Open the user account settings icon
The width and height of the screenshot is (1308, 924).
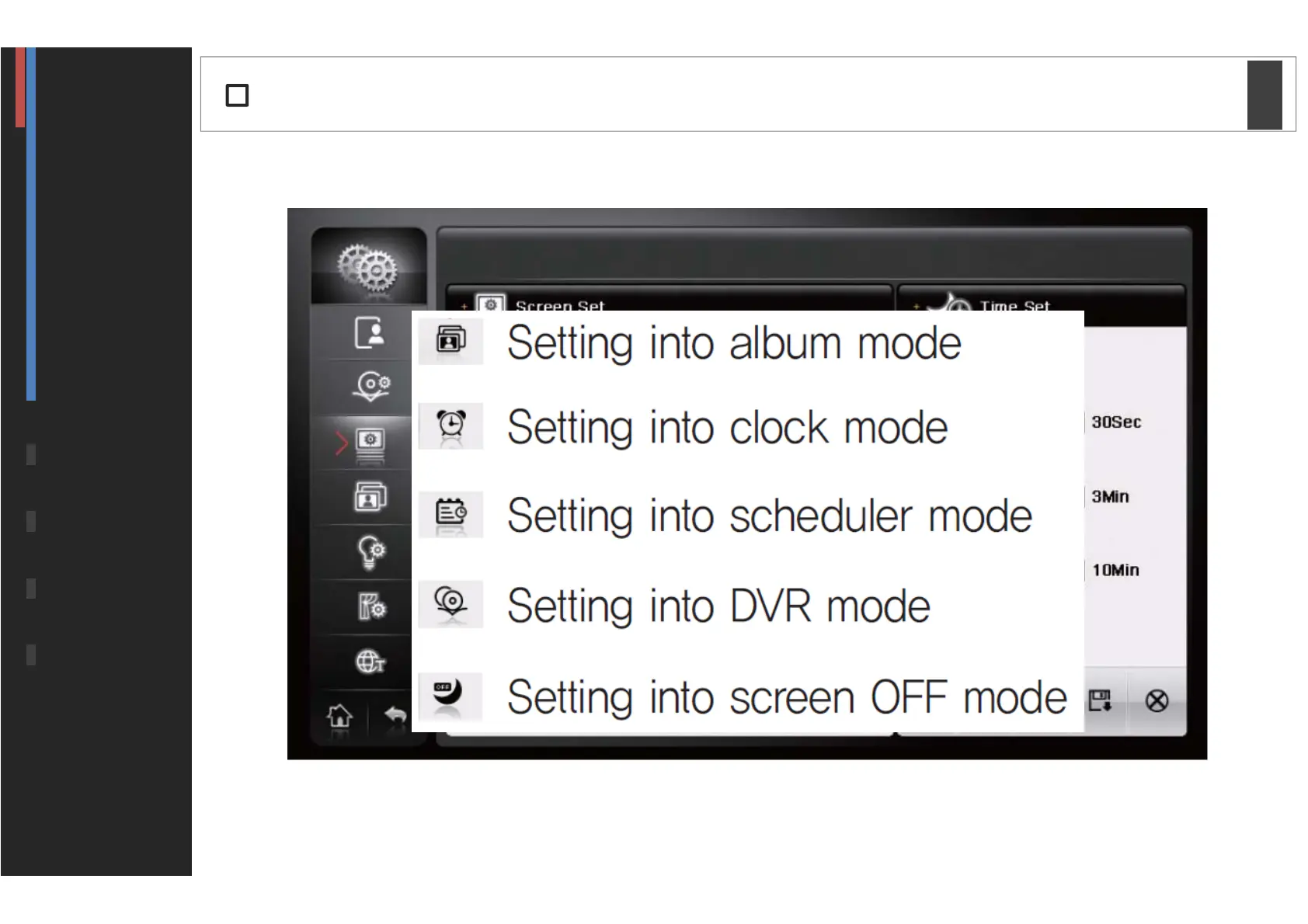click(370, 332)
